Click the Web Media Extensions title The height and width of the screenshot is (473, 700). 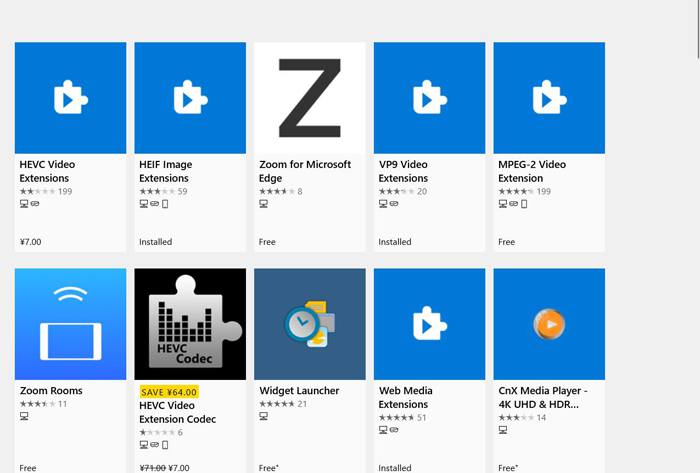405,398
